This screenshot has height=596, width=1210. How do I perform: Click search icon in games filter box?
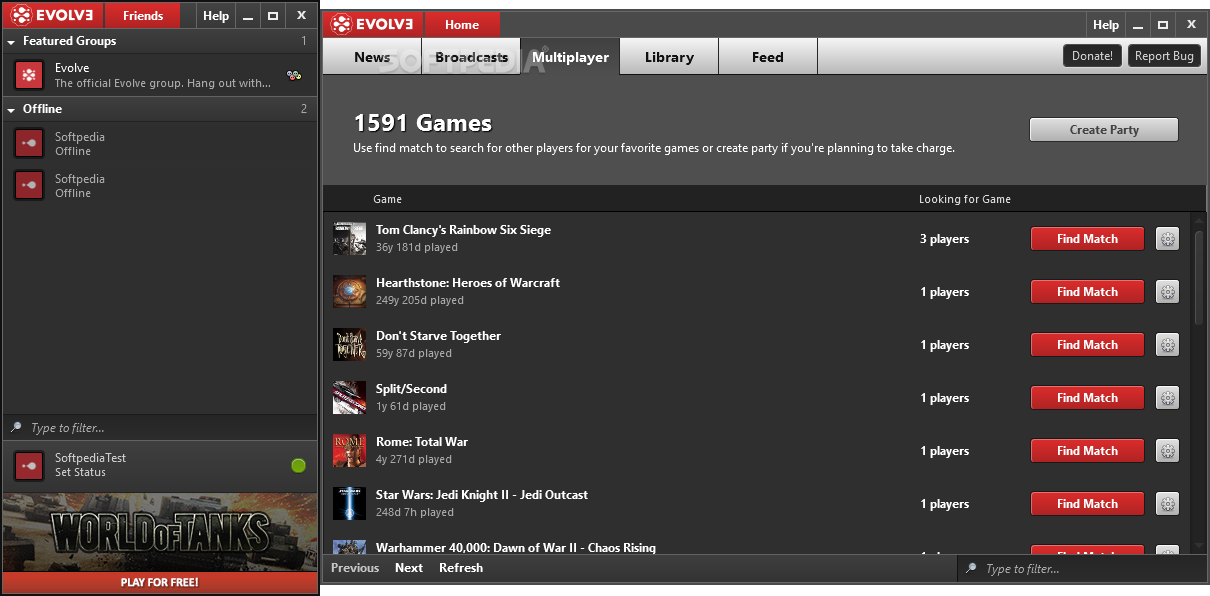970,569
